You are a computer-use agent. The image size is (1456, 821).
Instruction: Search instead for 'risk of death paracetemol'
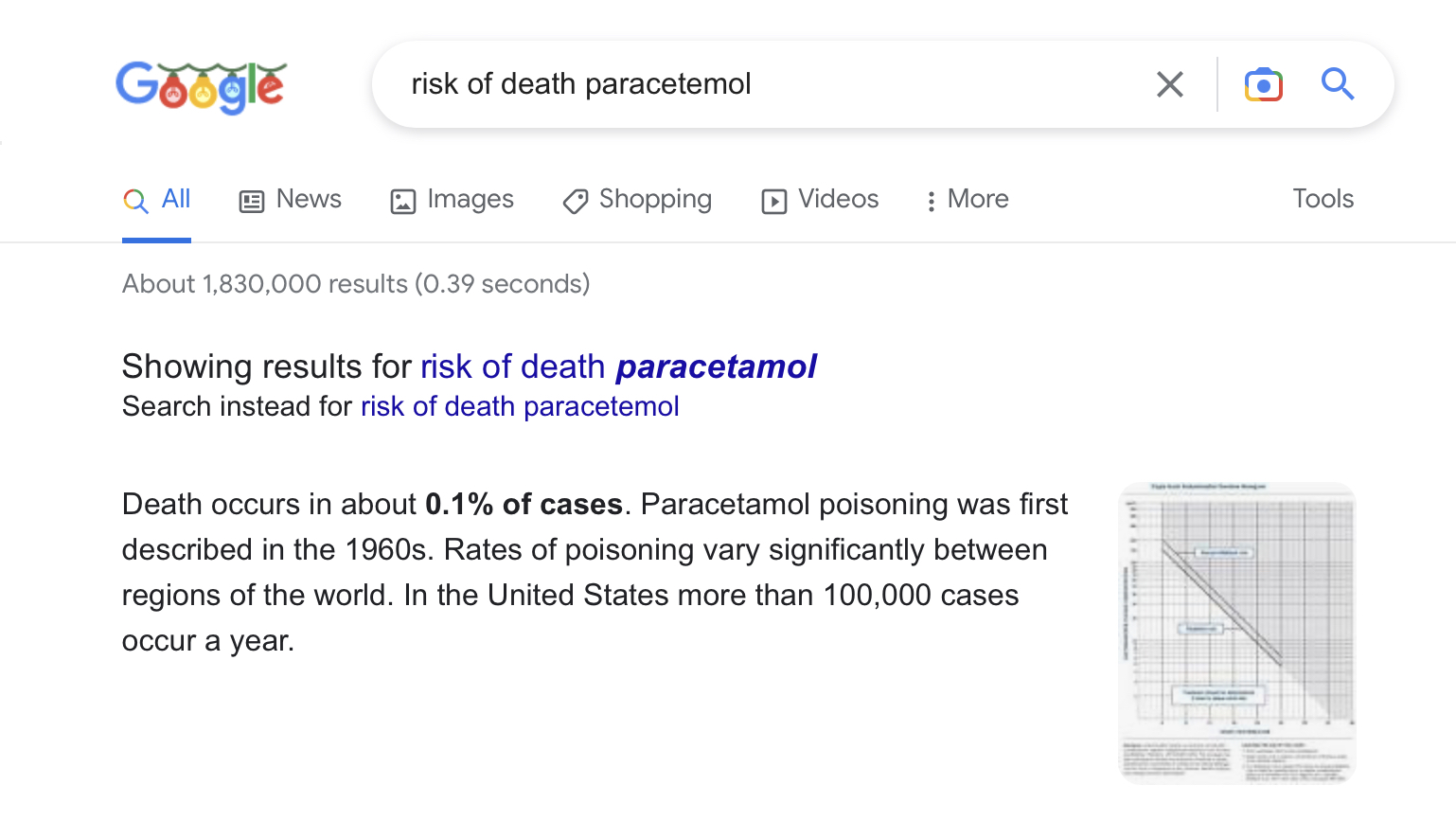(x=520, y=406)
